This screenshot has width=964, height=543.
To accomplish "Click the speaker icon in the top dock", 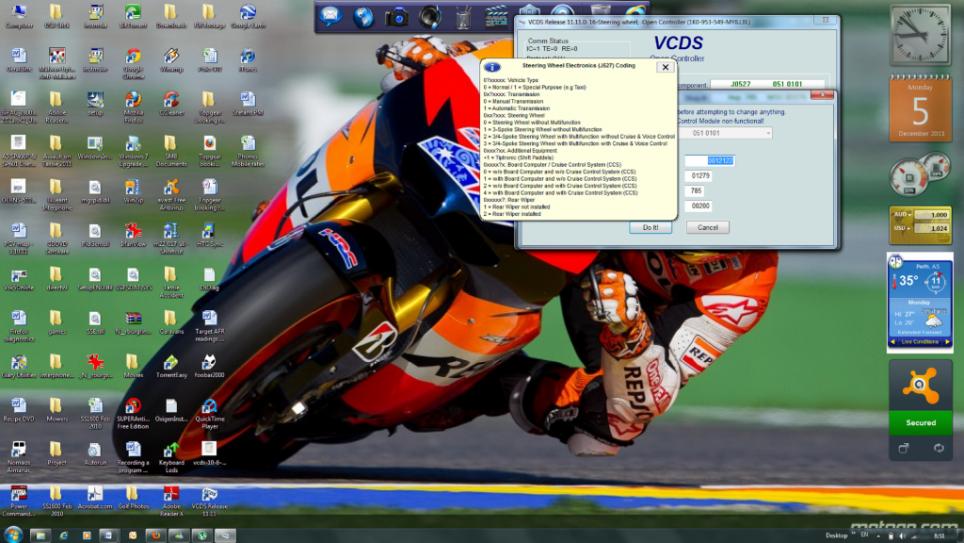I will point(430,17).
